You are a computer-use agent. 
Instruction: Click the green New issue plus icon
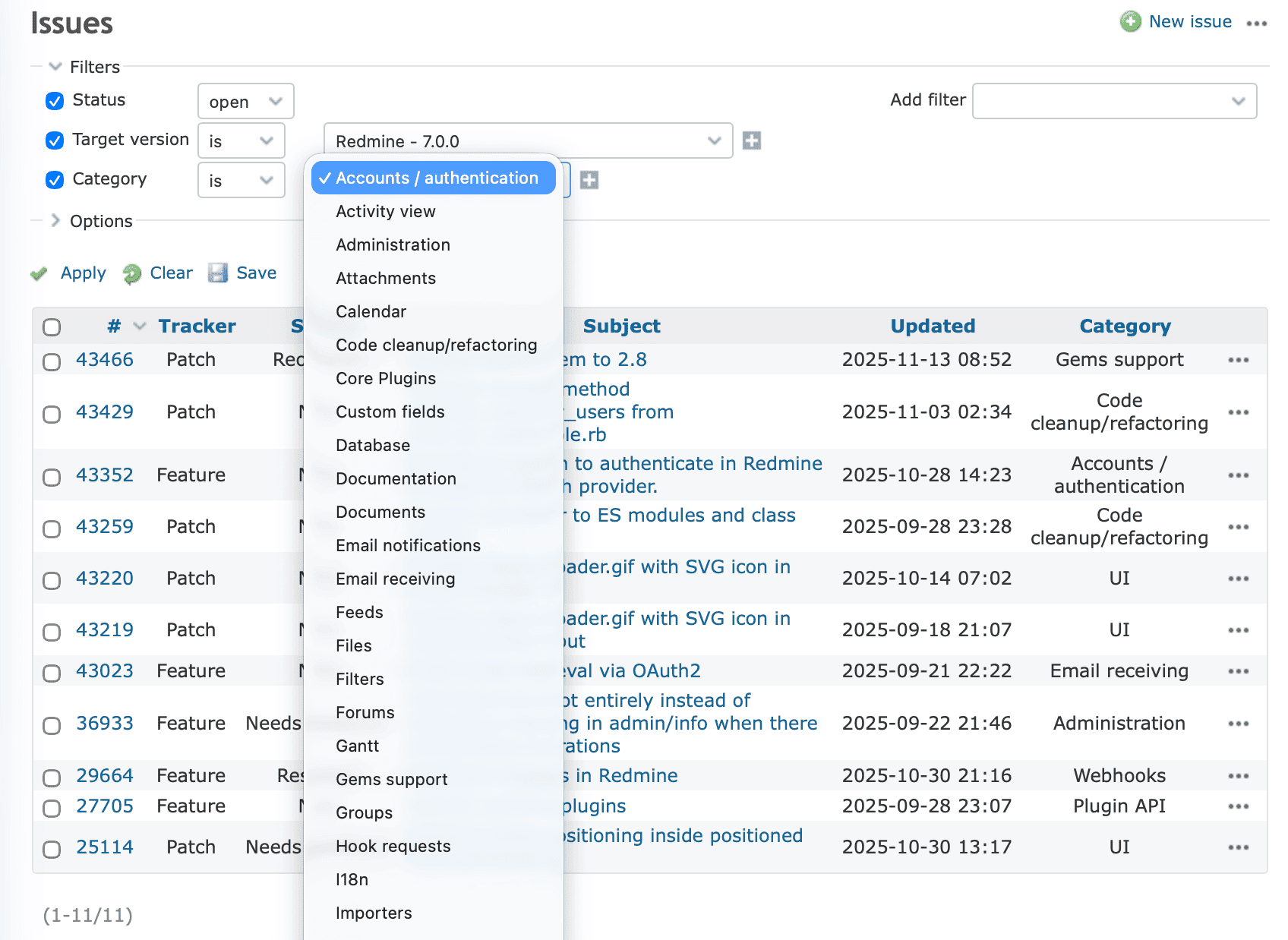pyautogui.click(x=1130, y=21)
